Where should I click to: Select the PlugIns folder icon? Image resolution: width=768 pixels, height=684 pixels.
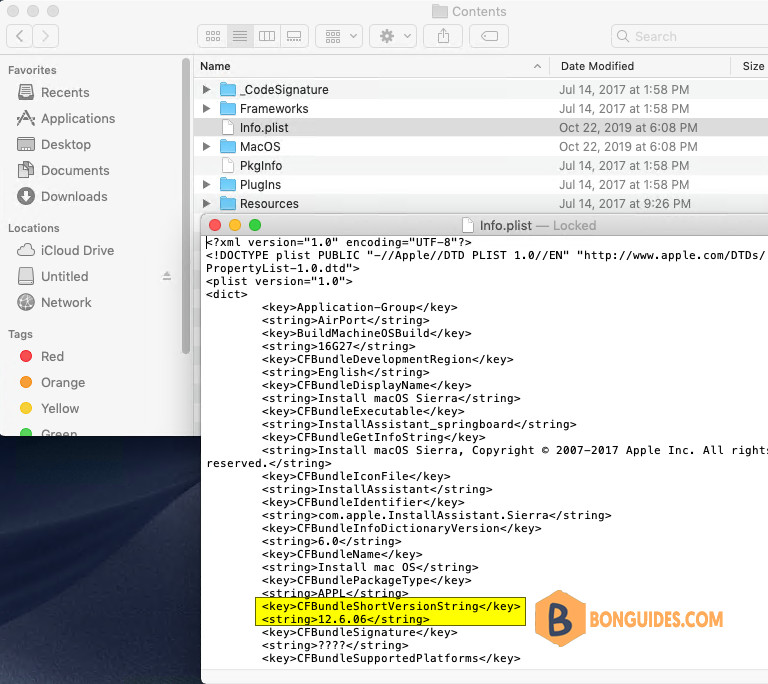click(x=228, y=184)
